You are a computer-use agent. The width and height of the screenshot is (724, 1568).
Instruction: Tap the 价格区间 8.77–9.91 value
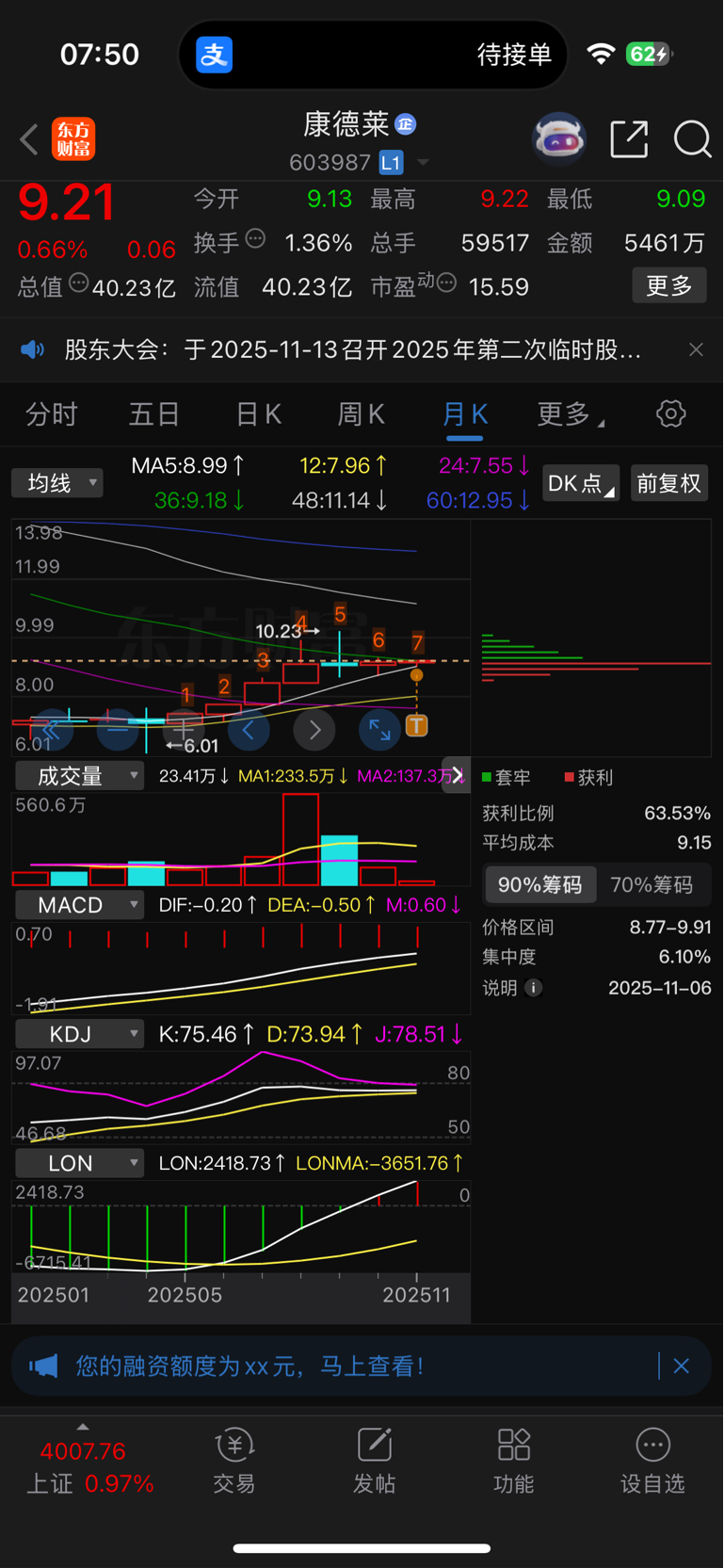pos(670,928)
